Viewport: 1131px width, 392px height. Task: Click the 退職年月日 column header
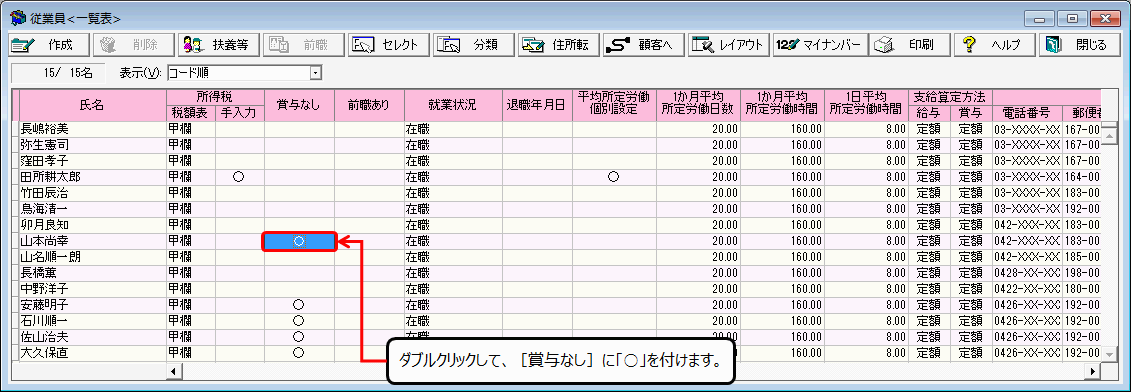(x=537, y=105)
